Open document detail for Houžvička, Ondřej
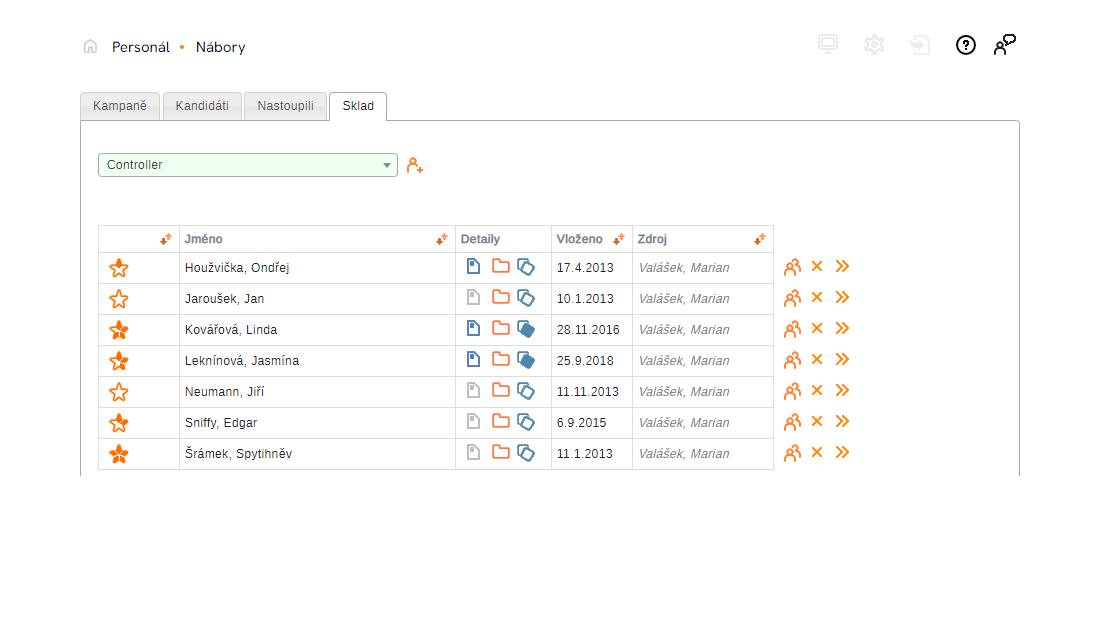The width and height of the screenshot is (1100, 620). click(x=474, y=267)
